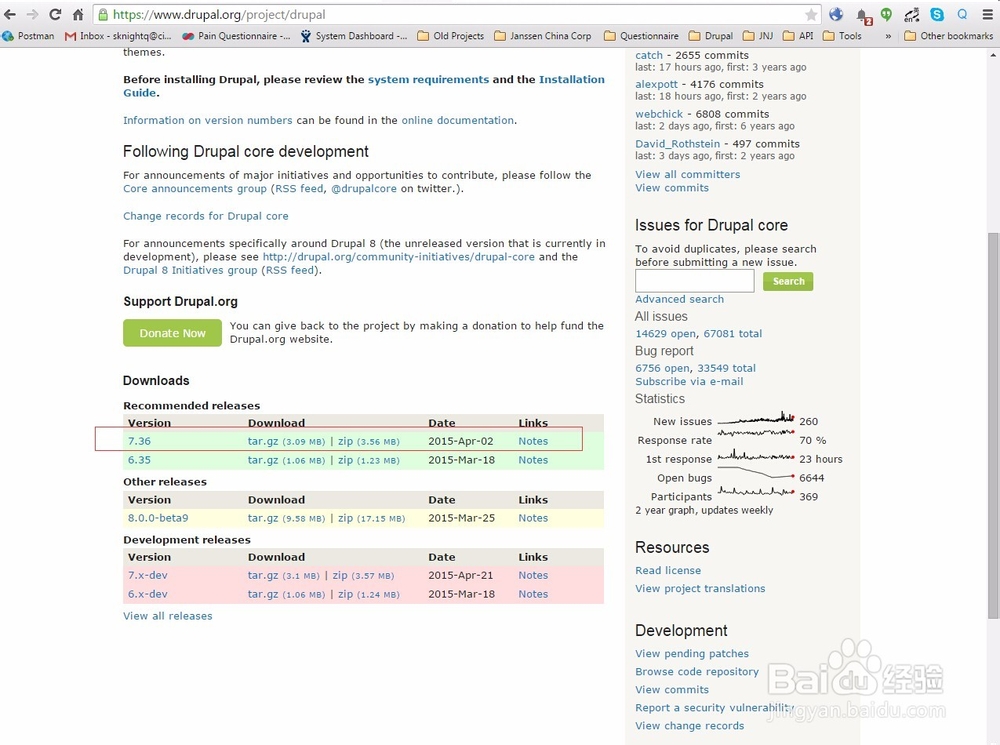Open Subscribe via e-mail link
The width and height of the screenshot is (1000, 745).
tap(689, 381)
